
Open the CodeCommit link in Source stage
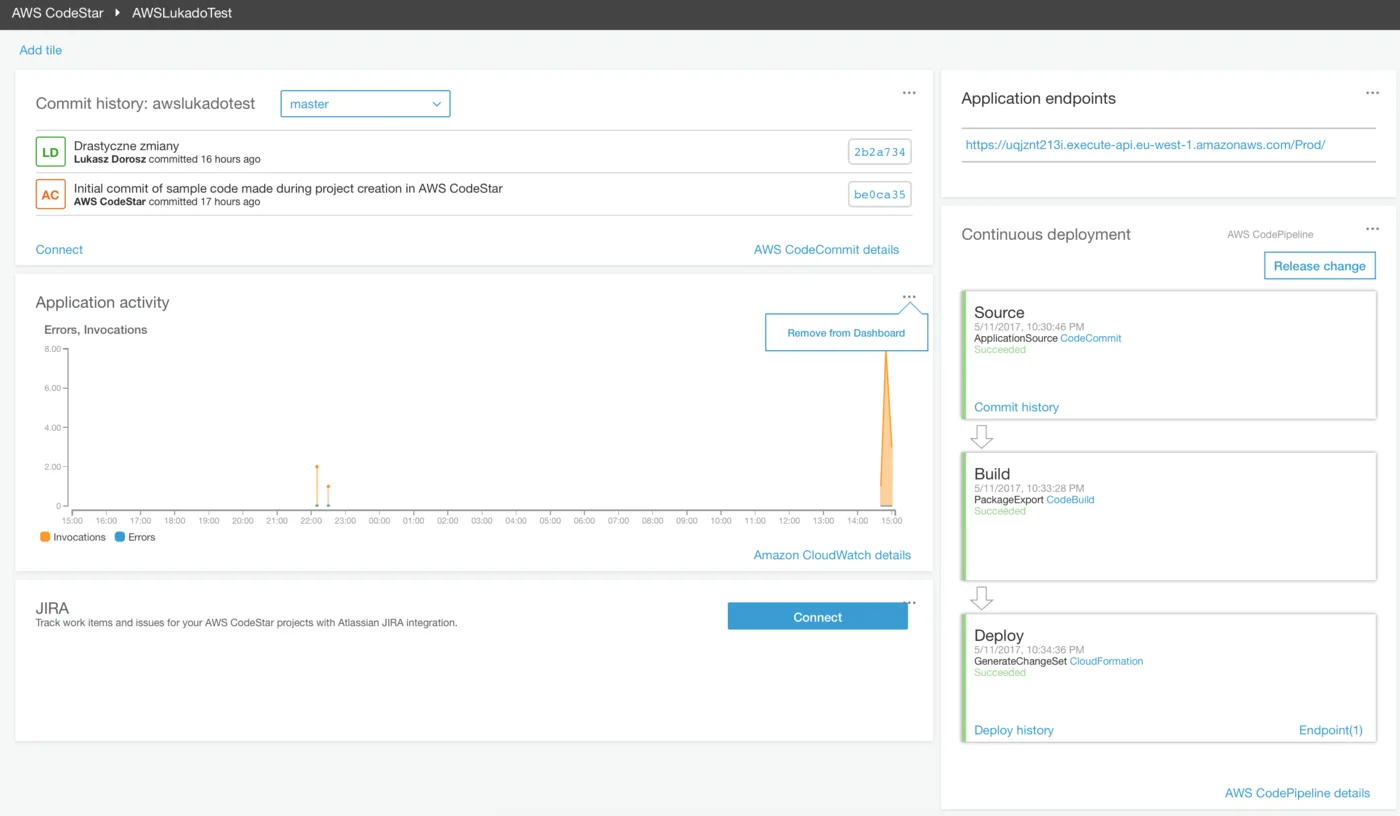point(1091,338)
